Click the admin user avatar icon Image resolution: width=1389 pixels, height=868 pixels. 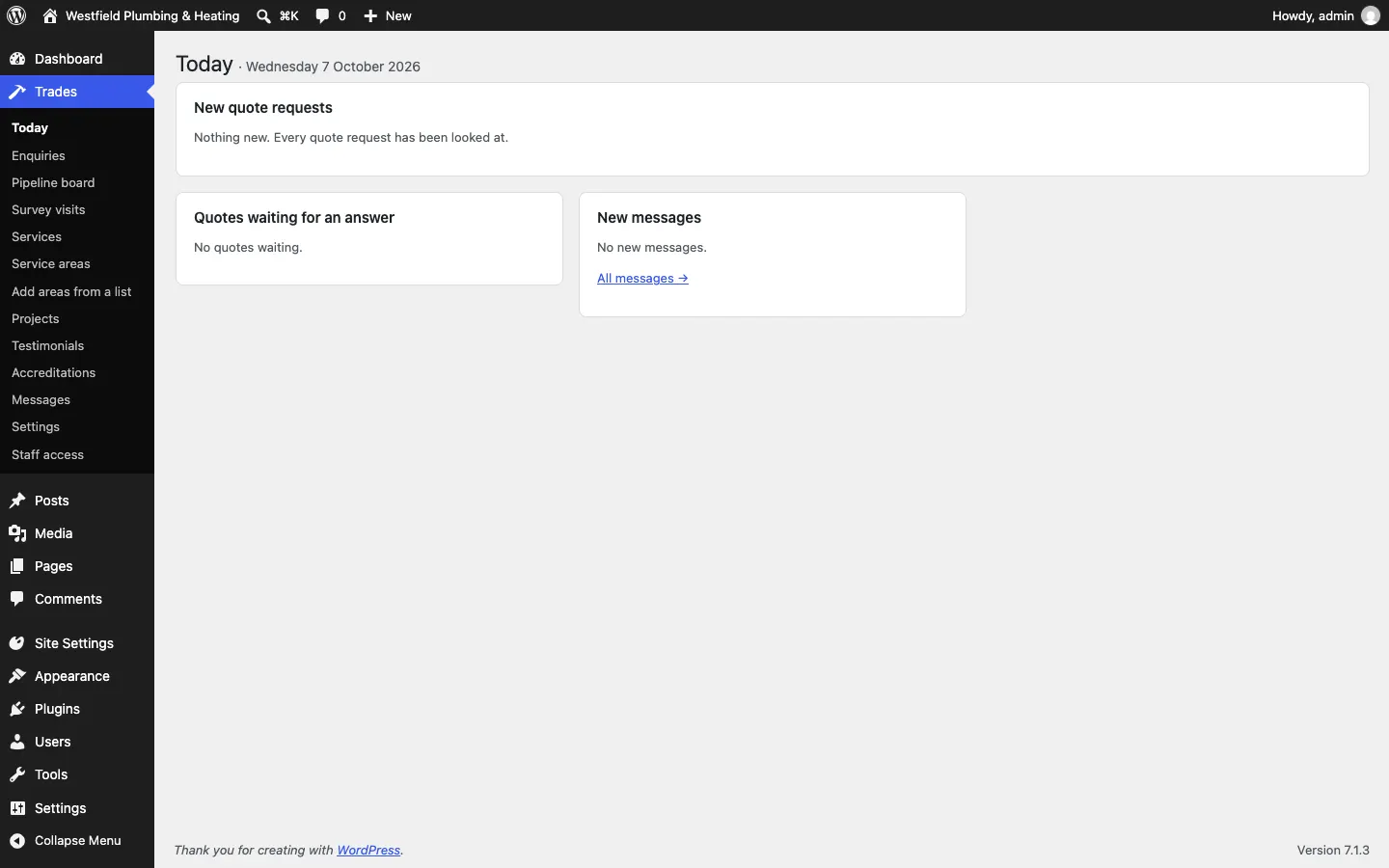(x=1371, y=15)
